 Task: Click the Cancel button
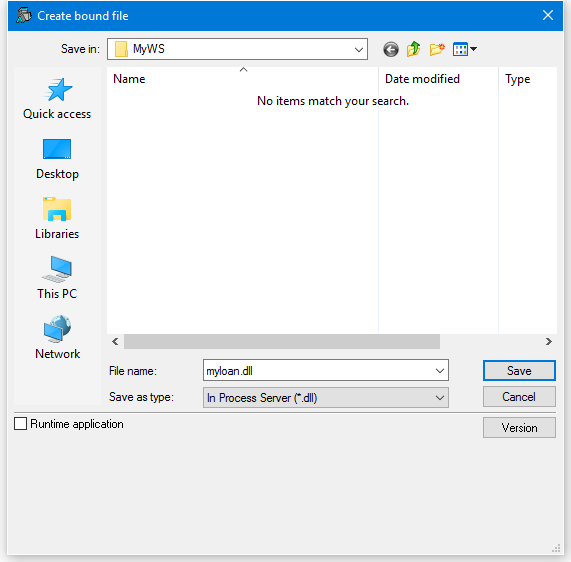[519, 397]
